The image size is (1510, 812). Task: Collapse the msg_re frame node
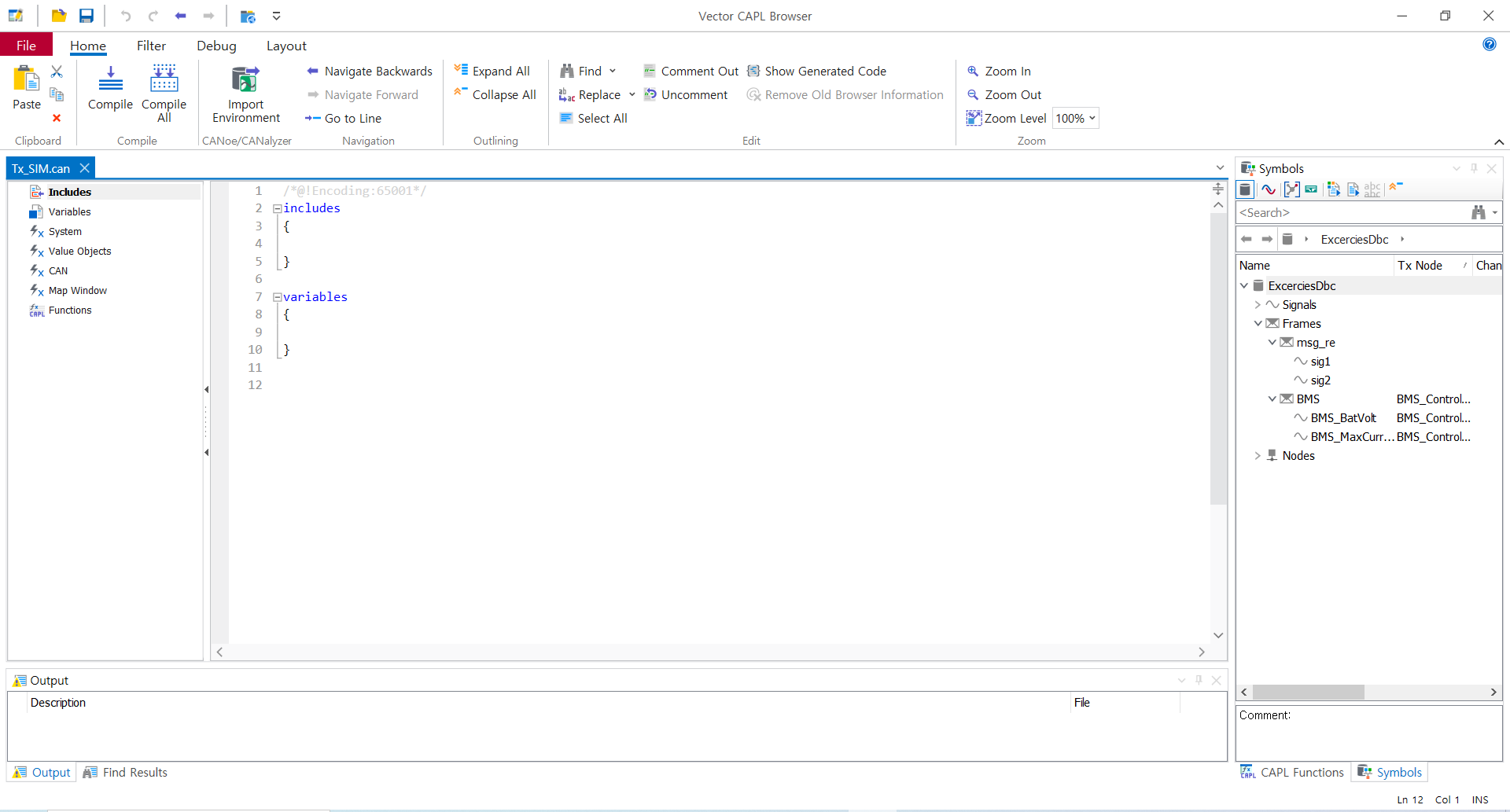(x=1272, y=343)
